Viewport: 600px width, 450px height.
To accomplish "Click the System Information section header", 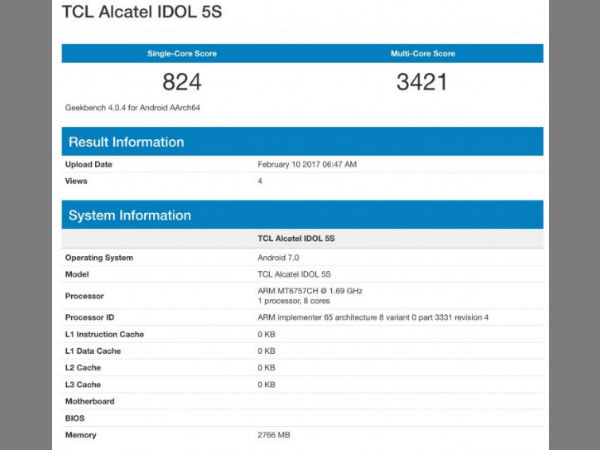I will tap(302, 215).
